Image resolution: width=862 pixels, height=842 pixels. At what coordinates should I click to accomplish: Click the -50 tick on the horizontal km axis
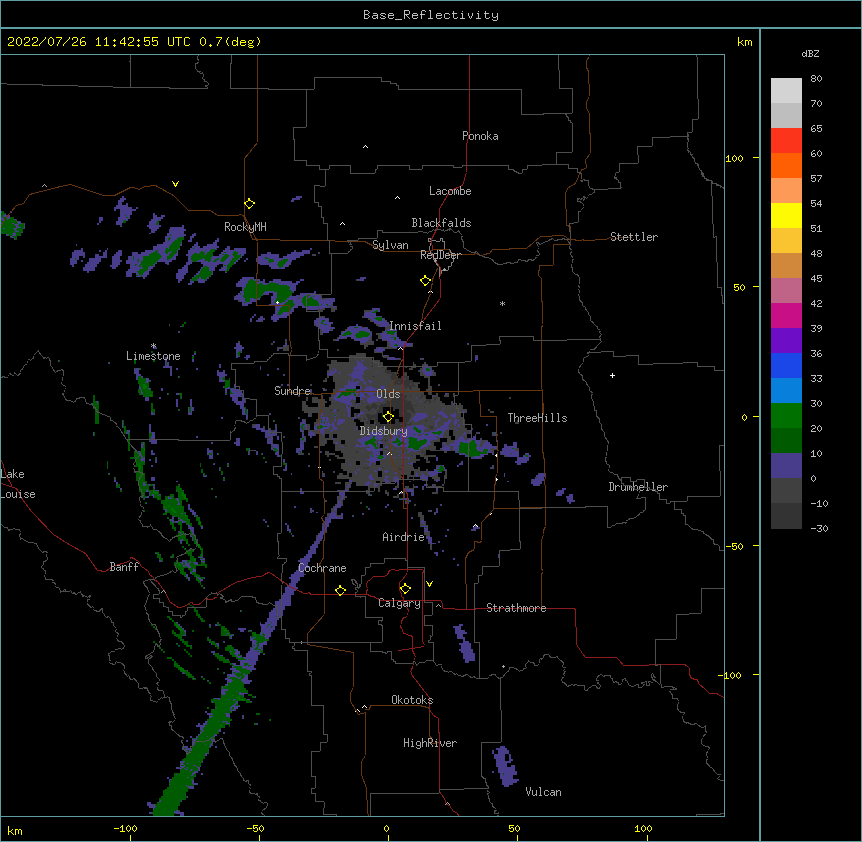[x=255, y=829]
